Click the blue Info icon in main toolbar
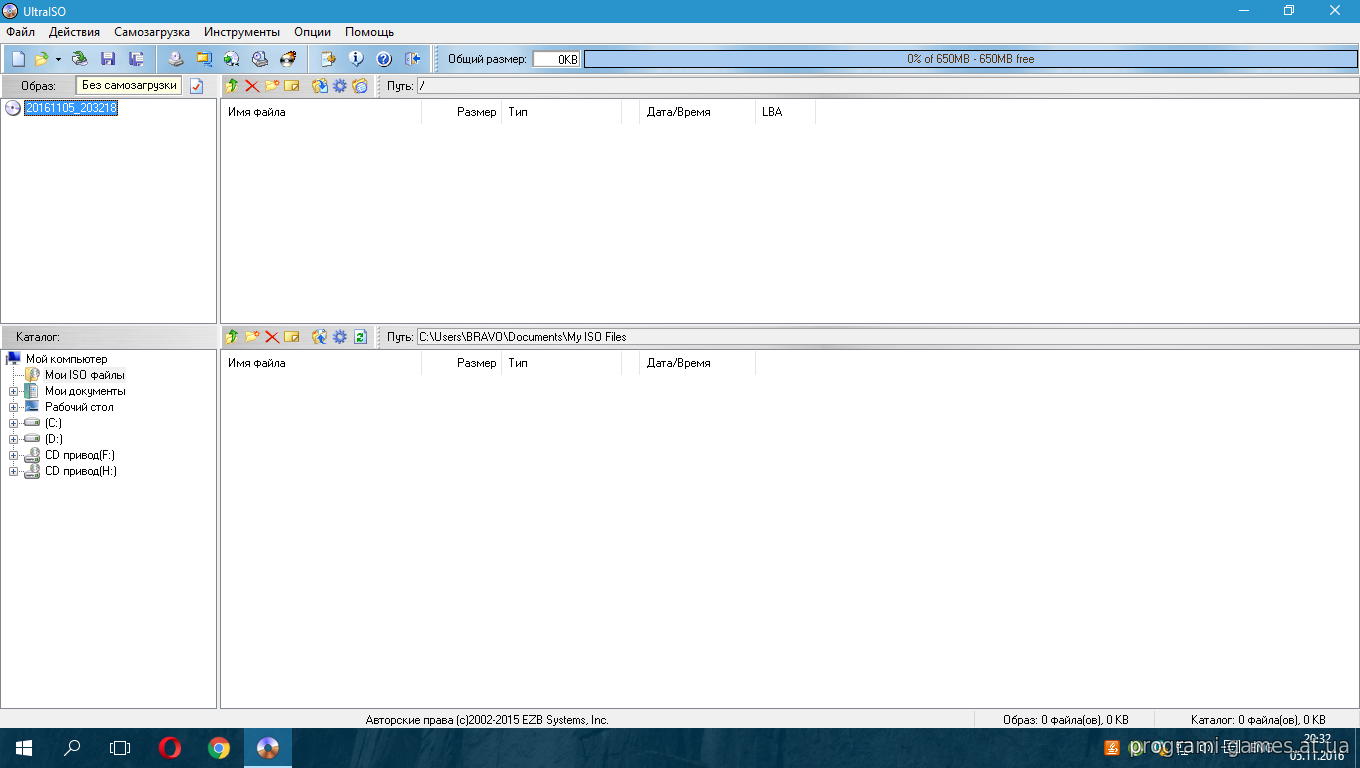This screenshot has height=768, width=1360. click(x=356, y=59)
